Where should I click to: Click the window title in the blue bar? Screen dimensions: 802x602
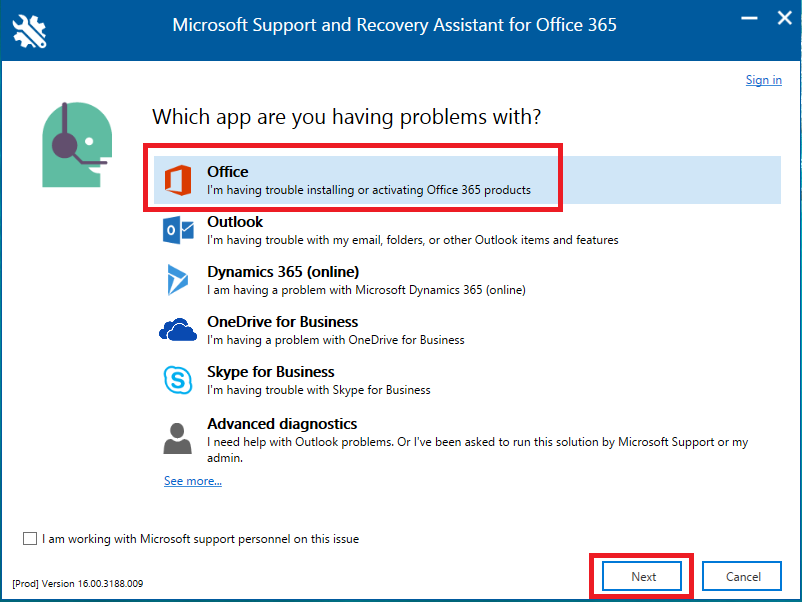coord(394,25)
